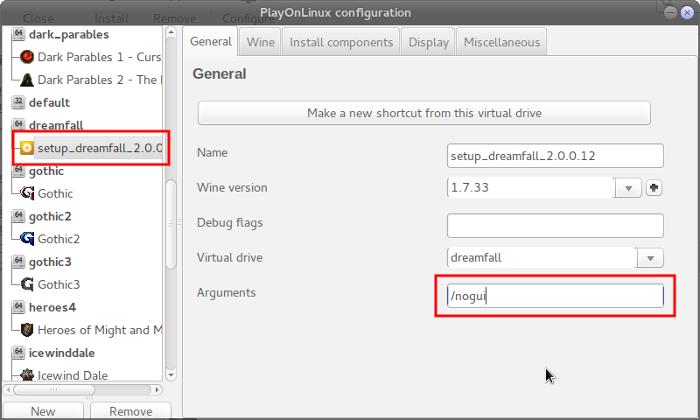Click the 64-bit drive icon beside gothic3
700x420 pixels.
pyautogui.click(x=18, y=262)
